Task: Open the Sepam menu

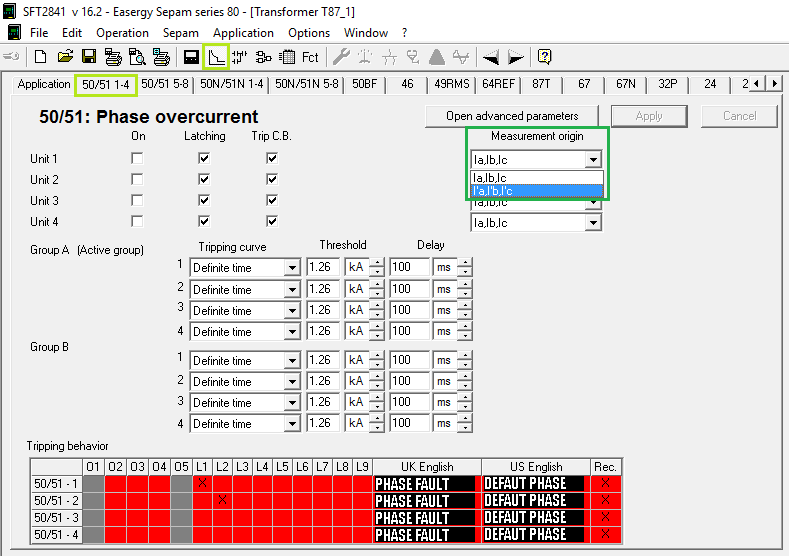Action: 181,33
